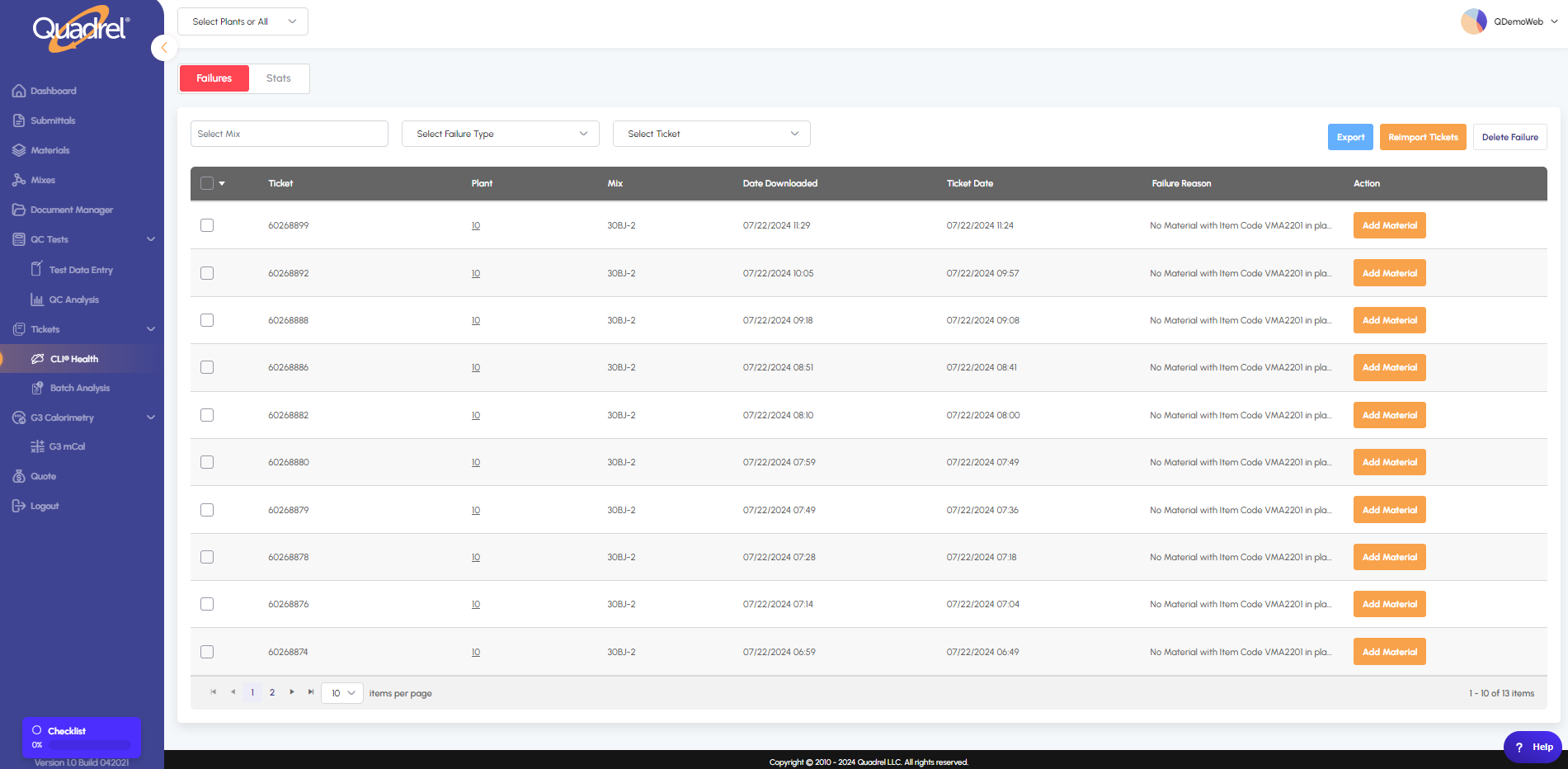Click the G3 Calorimetry icon

(x=19, y=418)
